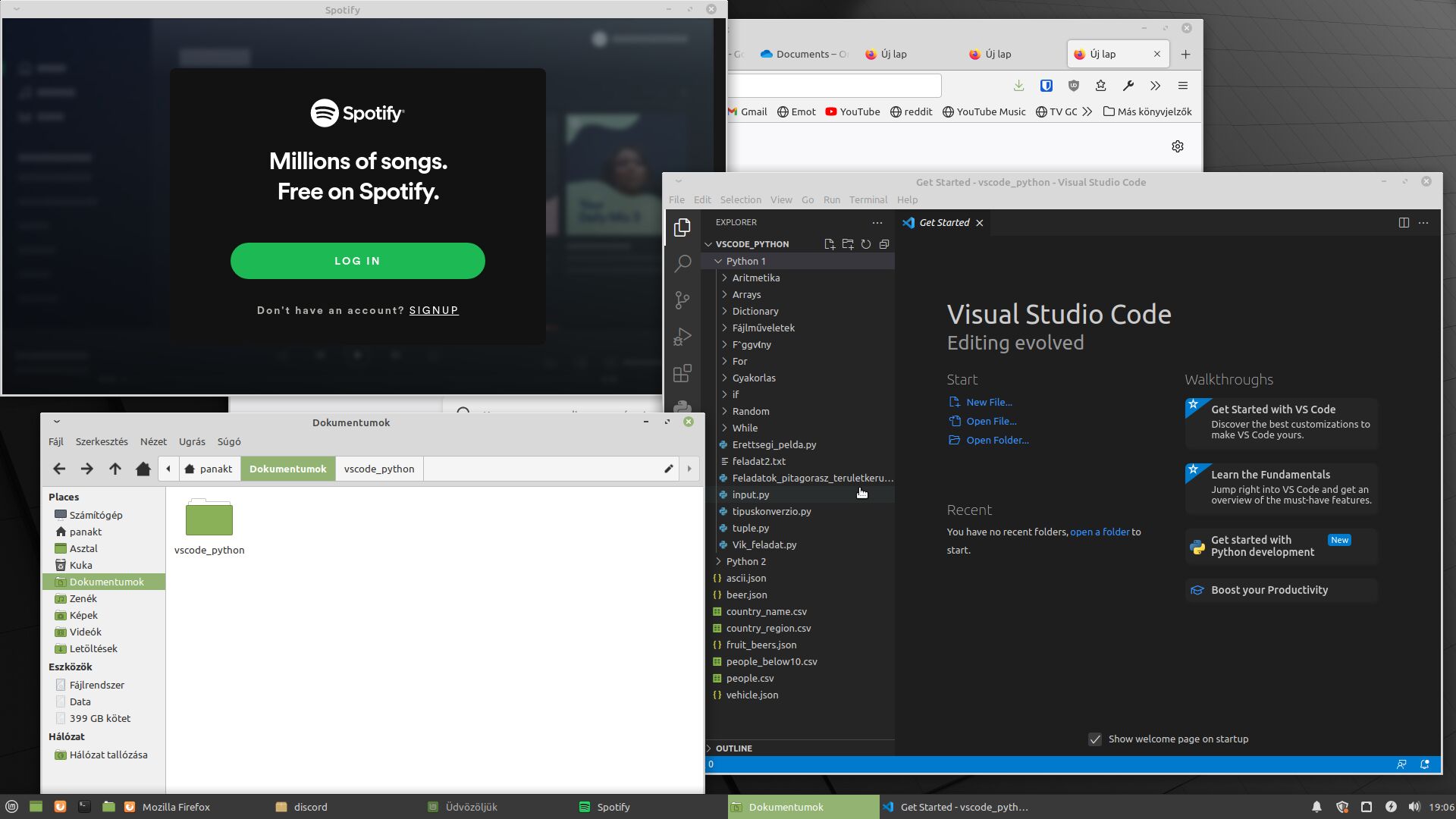The width and height of the screenshot is (1456, 819).
Task: Click the Firefox address bar field
Action: (x=834, y=86)
